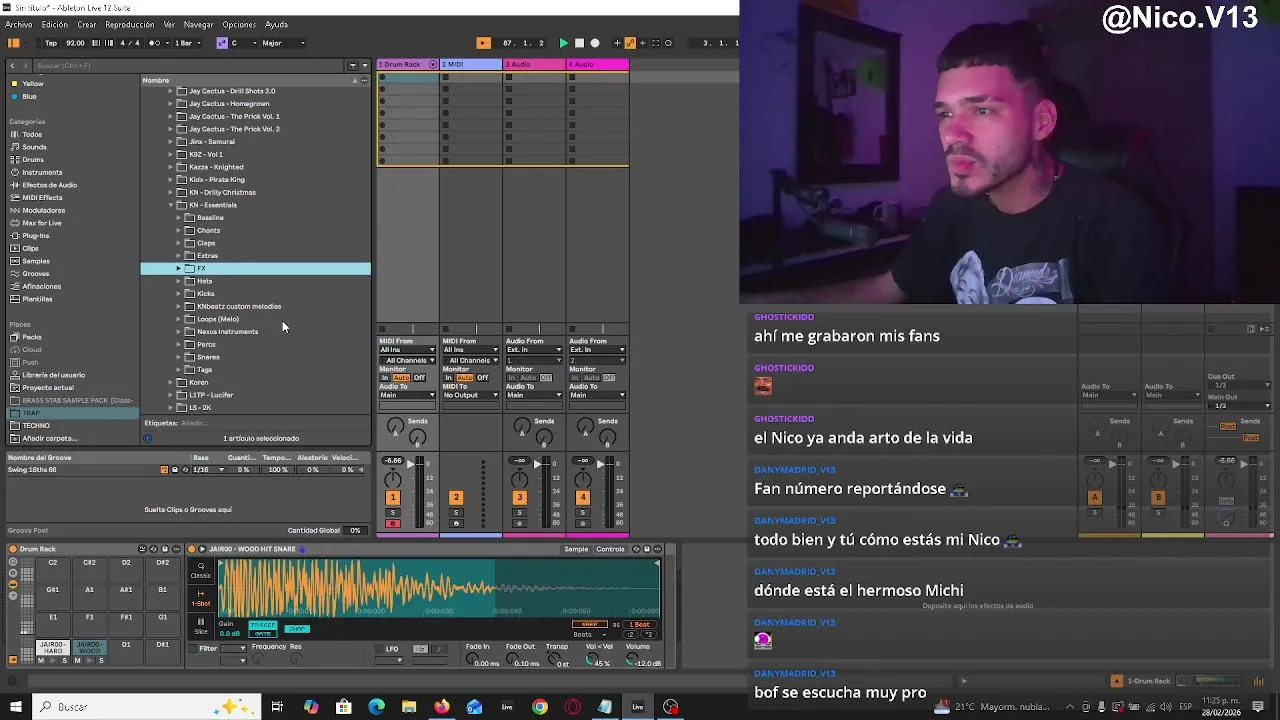
Task: Switch to the Controls tab in Simpler
Action: pyautogui.click(x=610, y=549)
